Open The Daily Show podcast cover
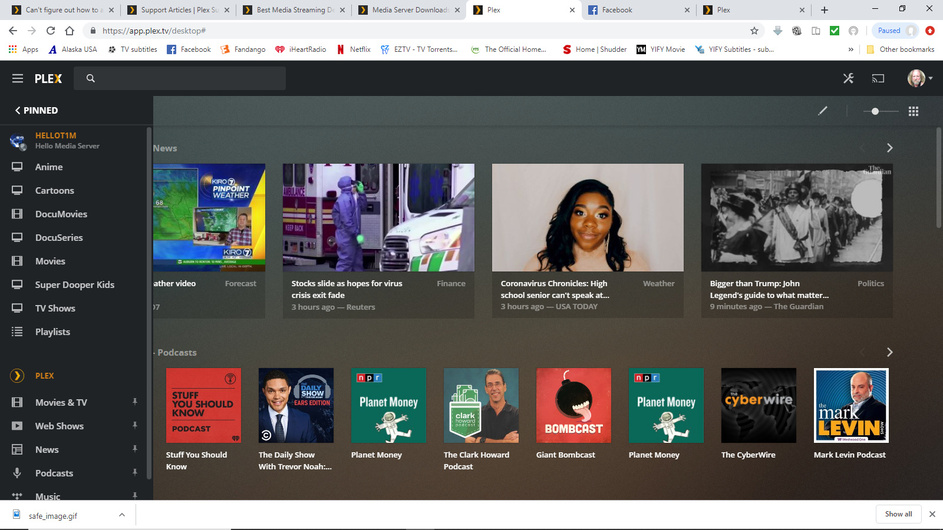 pyautogui.click(x=296, y=405)
